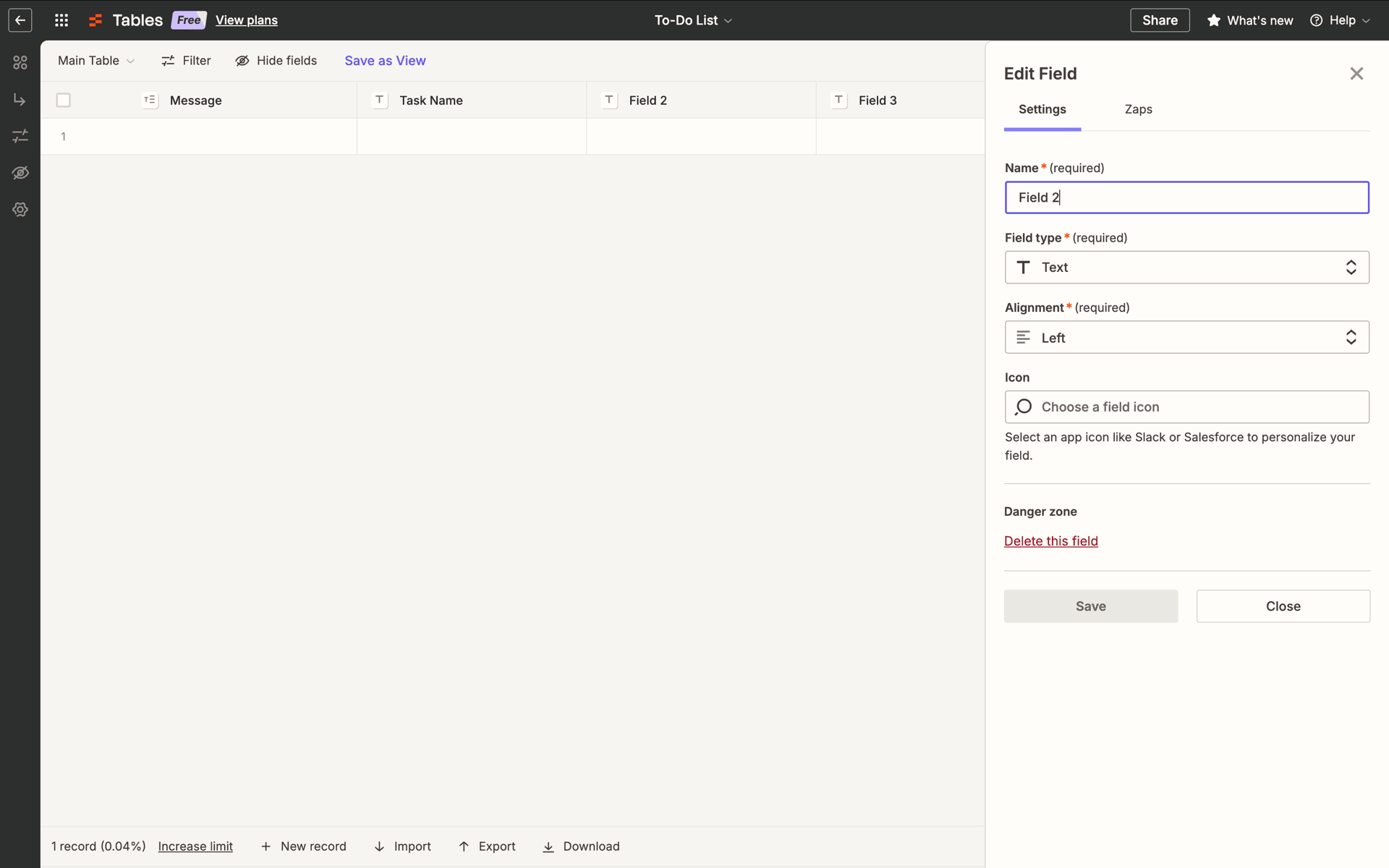This screenshot has height=868, width=1389.
Task: Close the Edit Field panel with X
Action: click(x=1356, y=74)
